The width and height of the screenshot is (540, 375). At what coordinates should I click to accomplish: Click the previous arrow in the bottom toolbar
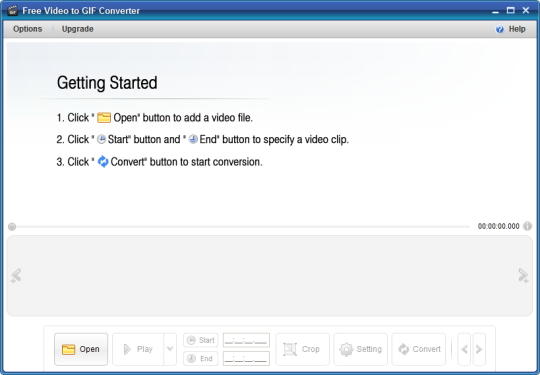(x=464, y=349)
